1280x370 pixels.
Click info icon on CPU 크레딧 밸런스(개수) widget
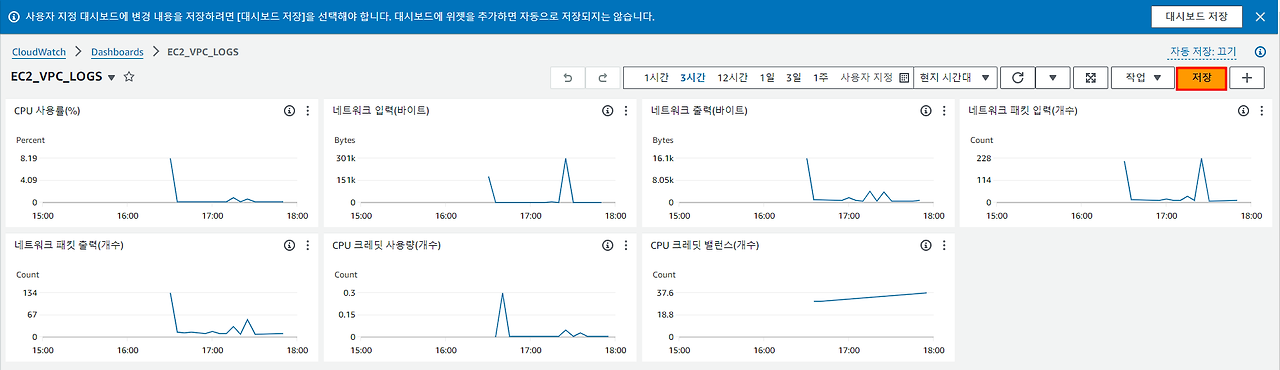(x=925, y=245)
